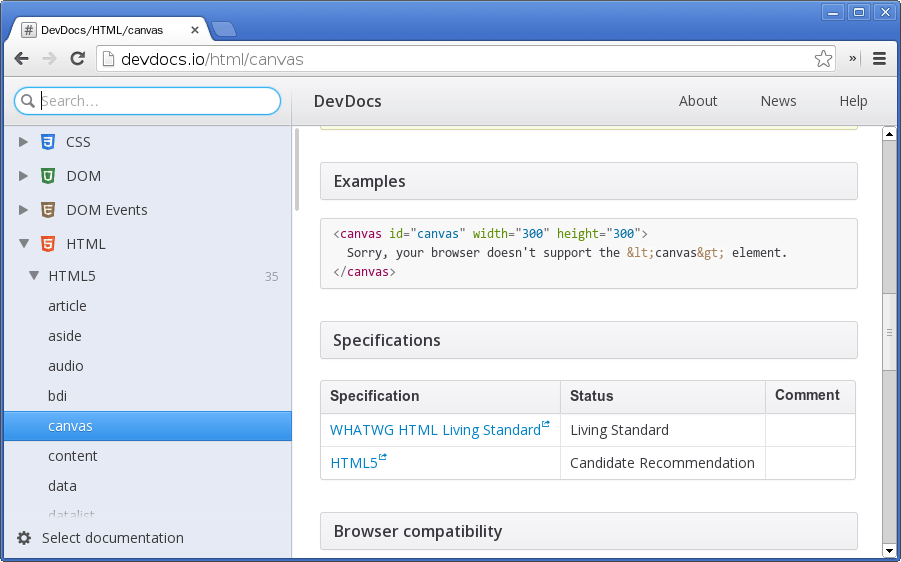This screenshot has width=901, height=562.
Task: Expand the CSS tree node
Action: pyautogui.click(x=23, y=142)
